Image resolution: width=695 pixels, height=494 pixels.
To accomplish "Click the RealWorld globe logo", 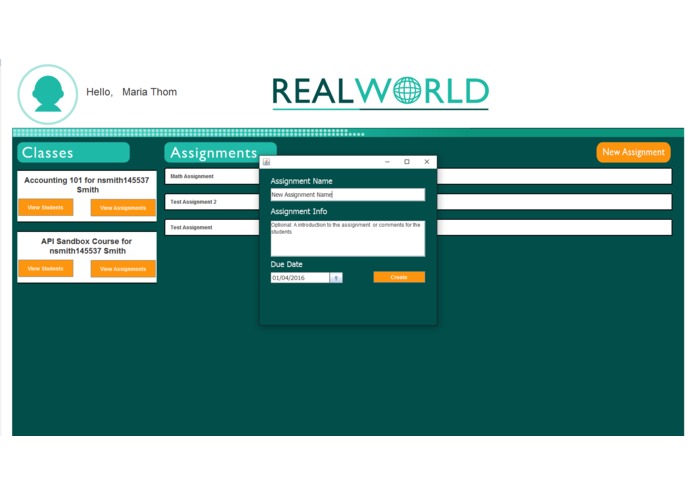I will click(x=380, y=93).
